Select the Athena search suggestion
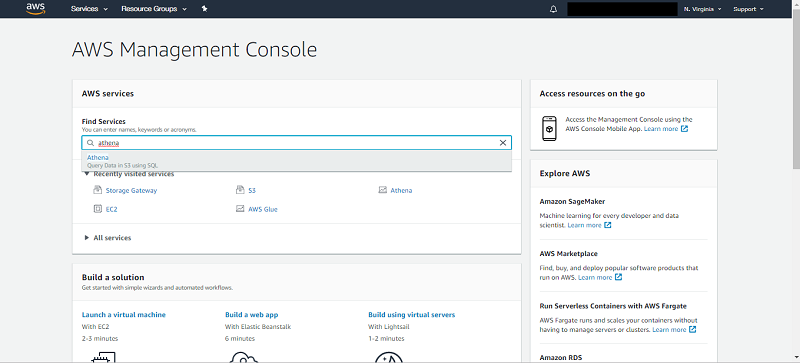Image resolution: width=800 pixels, height=363 pixels. 296,161
